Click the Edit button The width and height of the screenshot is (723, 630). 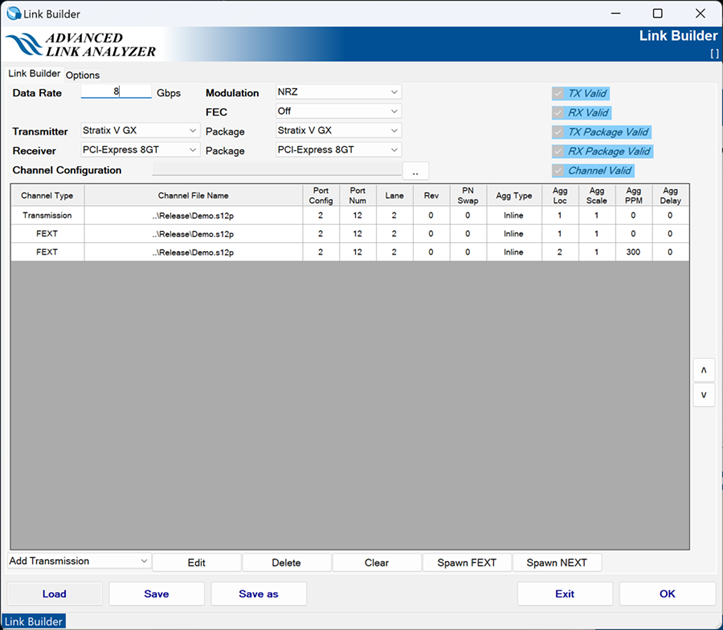196,563
